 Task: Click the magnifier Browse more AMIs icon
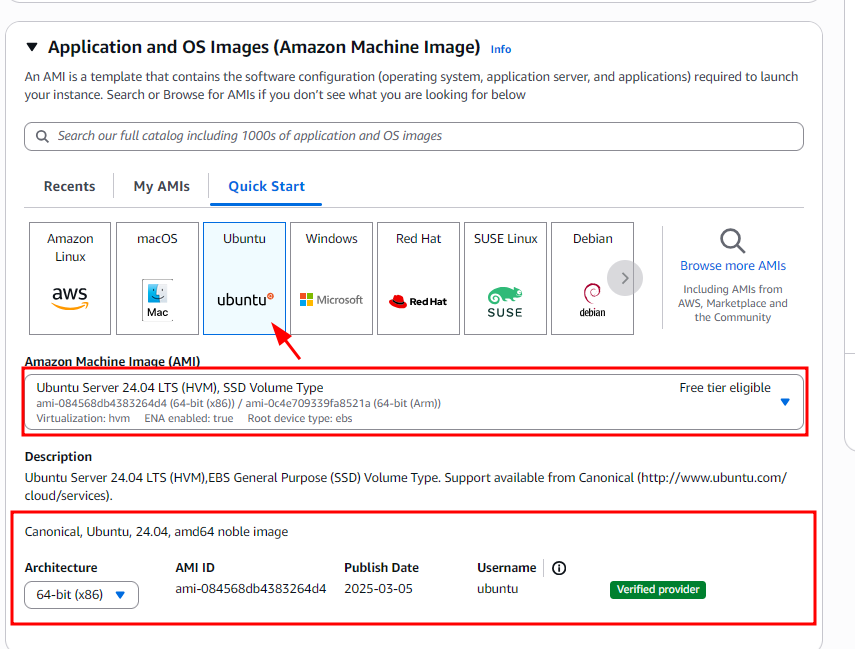(733, 241)
